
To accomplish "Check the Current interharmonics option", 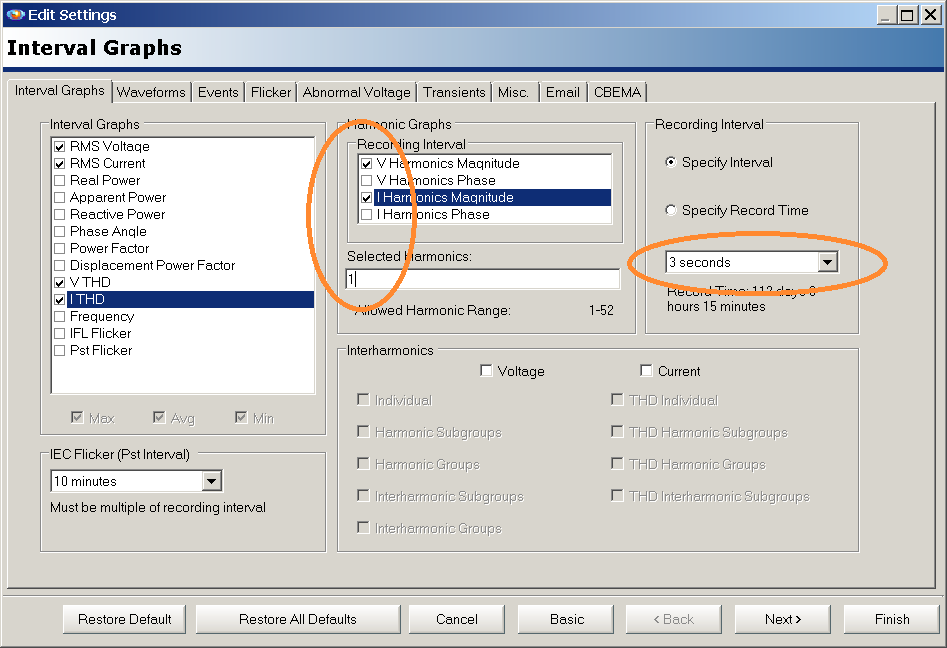I will tap(647, 369).
